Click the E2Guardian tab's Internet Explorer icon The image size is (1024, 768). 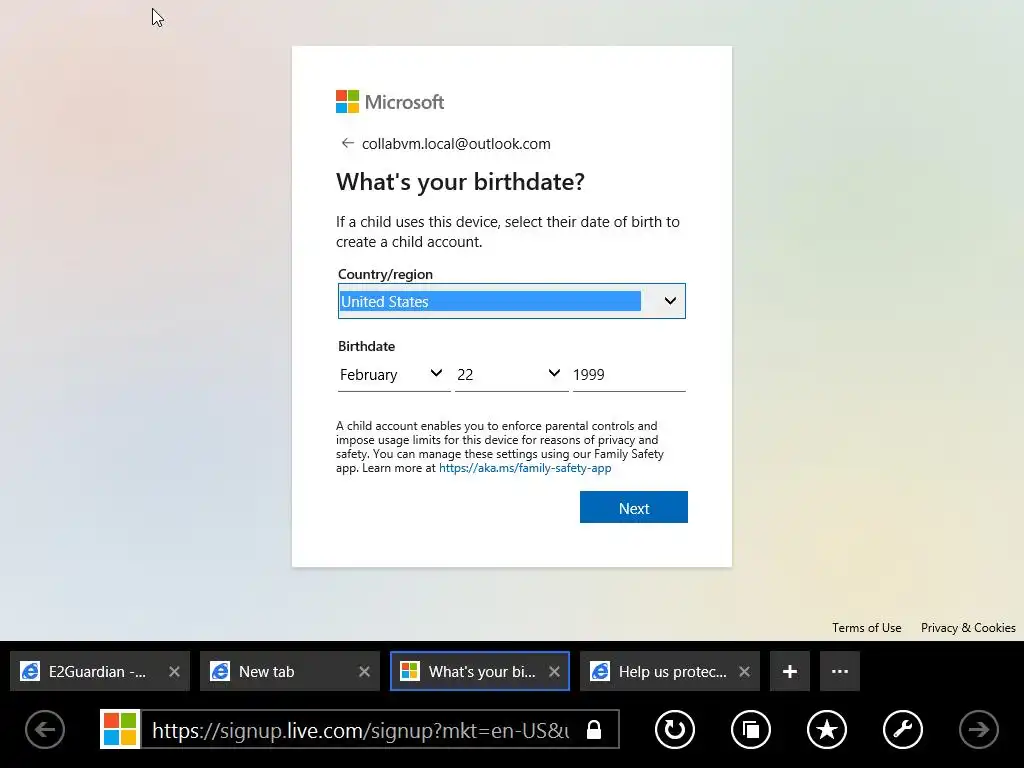point(30,671)
